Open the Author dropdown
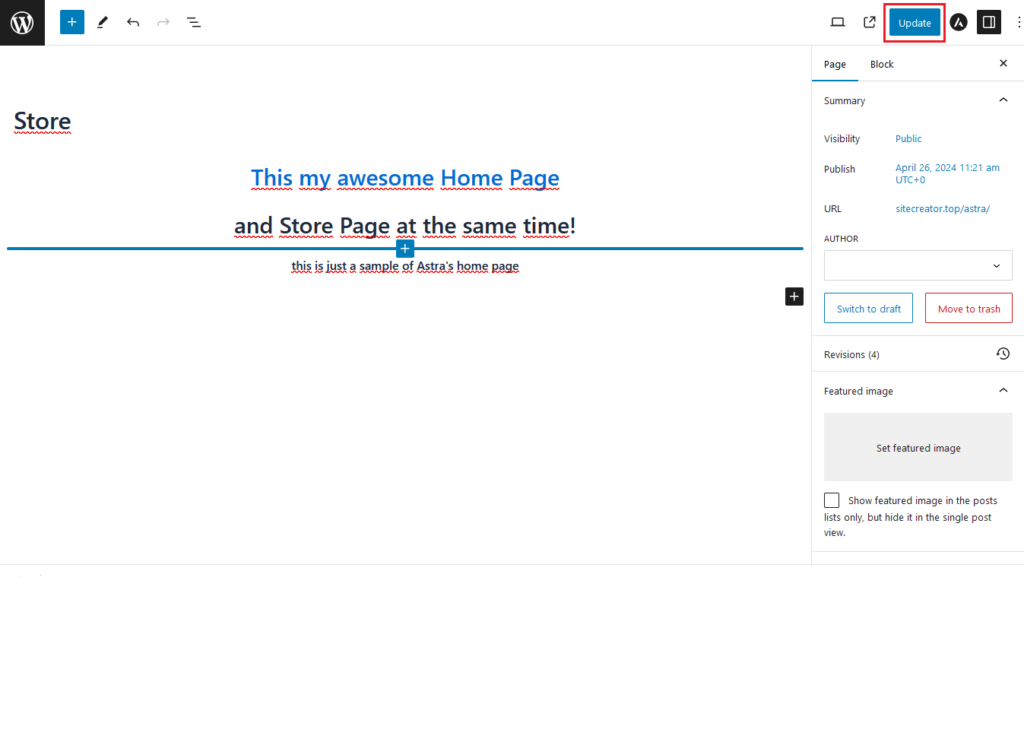This screenshot has height=739, width=1024. point(917,265)
